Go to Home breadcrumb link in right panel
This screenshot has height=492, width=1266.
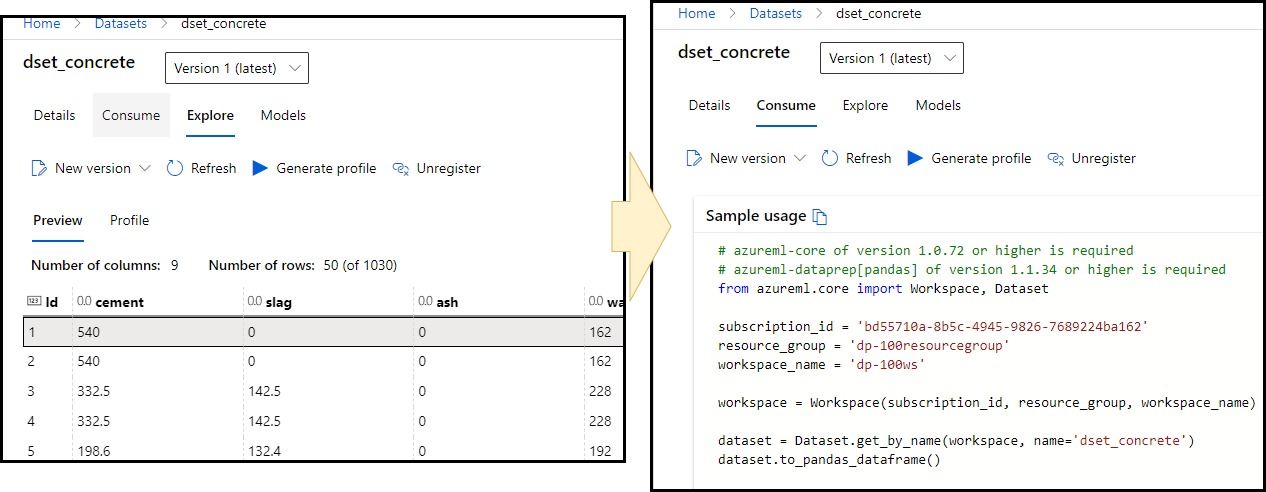(697, 13)
